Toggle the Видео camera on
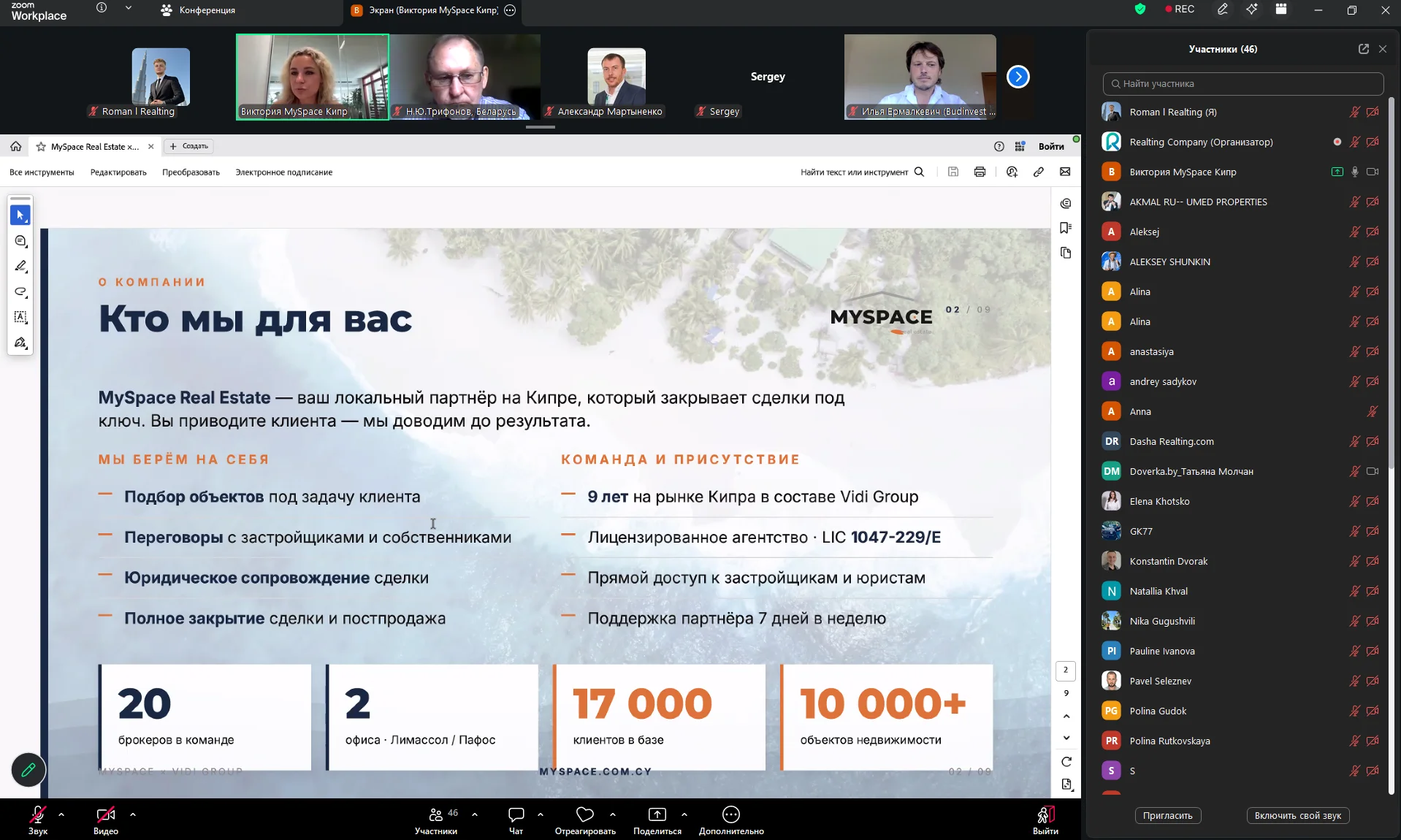The height and width of the screenshot is (840, 1401). click(x=105, y=814)
